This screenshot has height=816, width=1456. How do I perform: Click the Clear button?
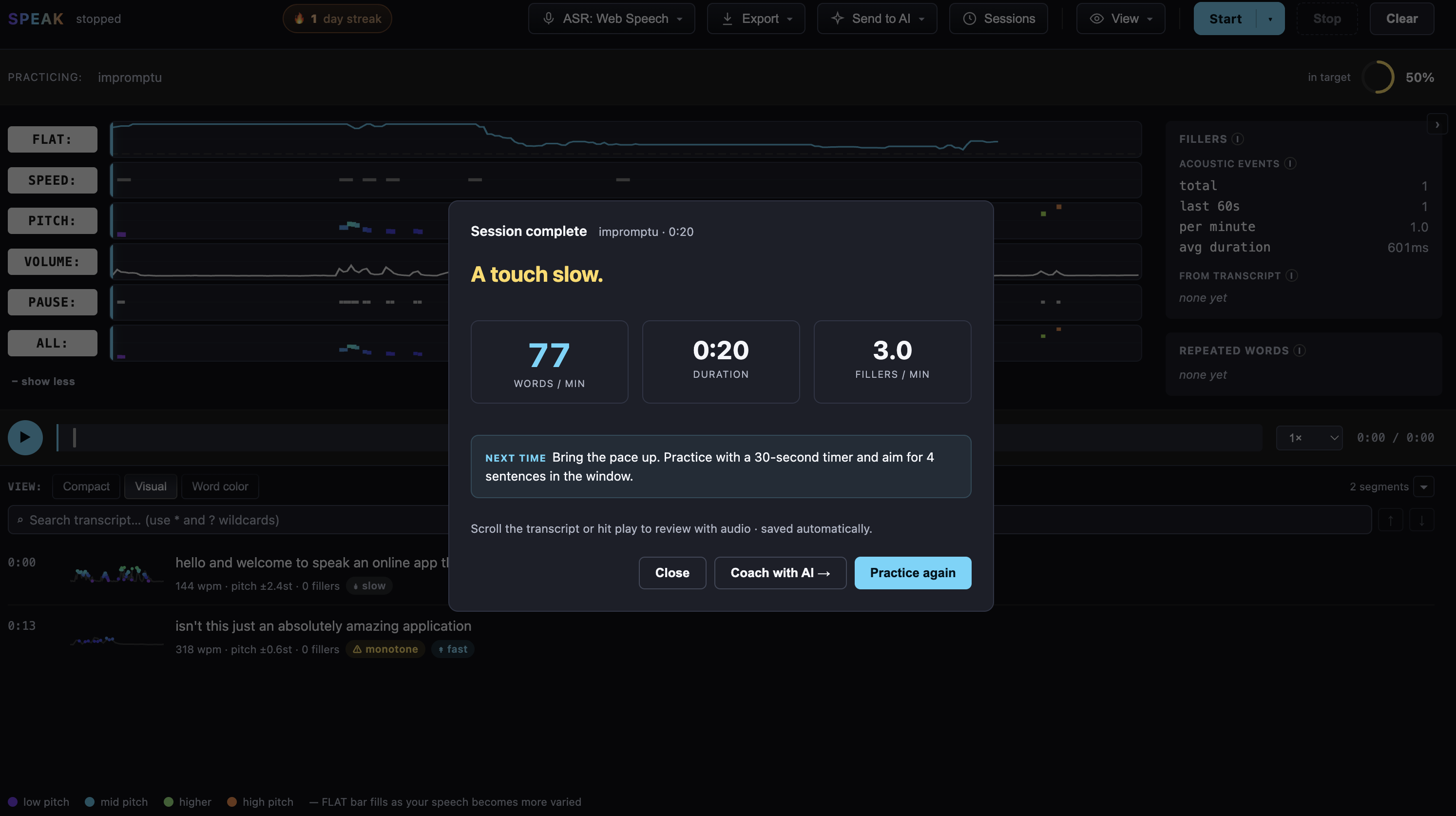pyautogui.click(x=1402, y=19)
